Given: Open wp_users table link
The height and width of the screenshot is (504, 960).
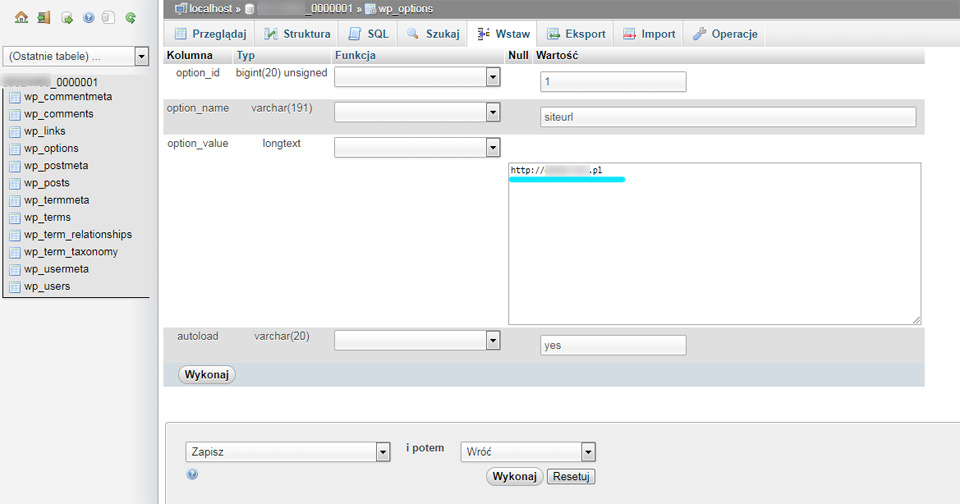Looking at the screenshot, I should click(x=47, y=287).
